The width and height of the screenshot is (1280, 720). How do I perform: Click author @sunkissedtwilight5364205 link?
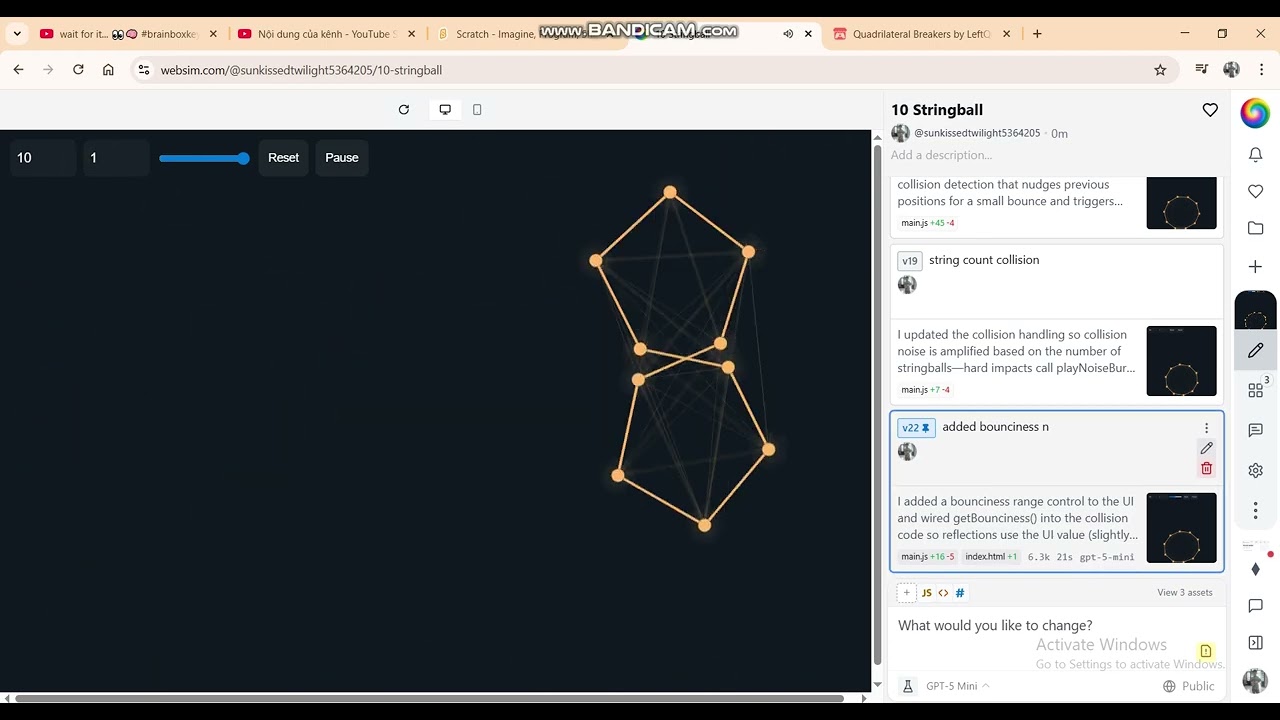(x=977, y=133)
